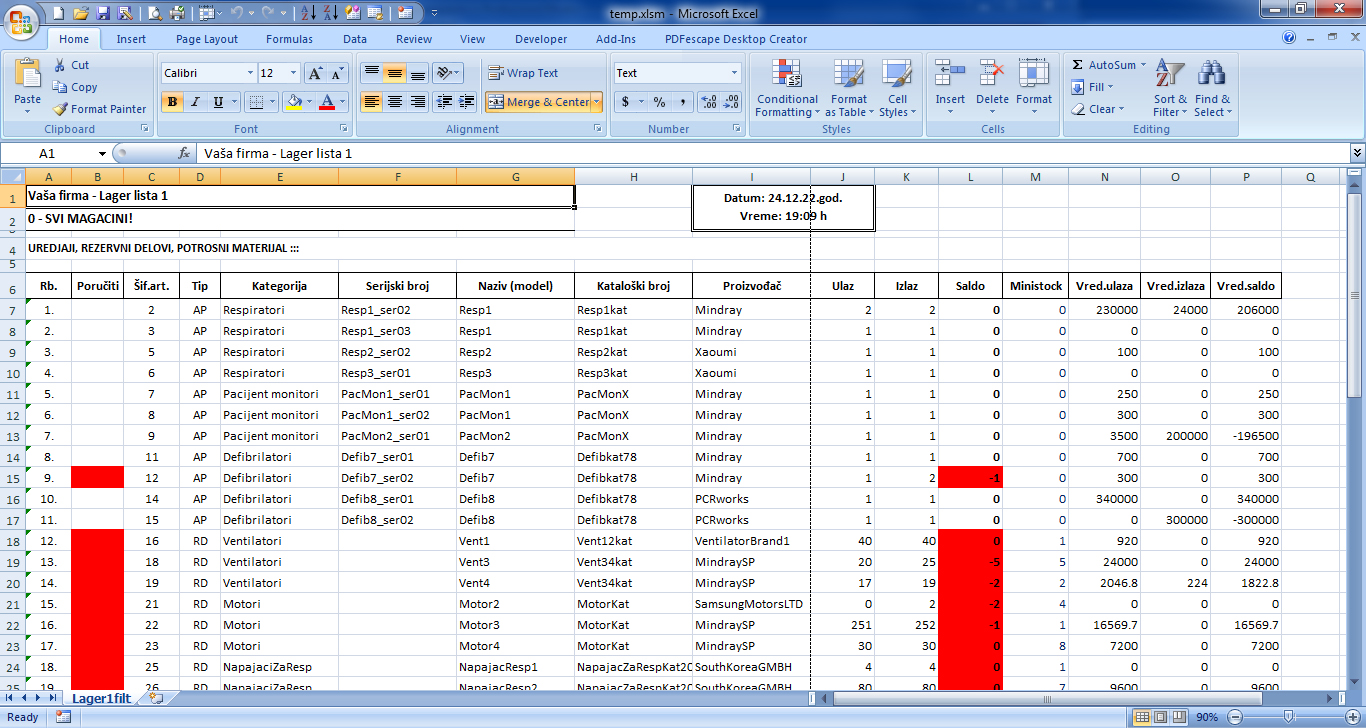
Task: Toggle Bold formatting
Action: 172,102
